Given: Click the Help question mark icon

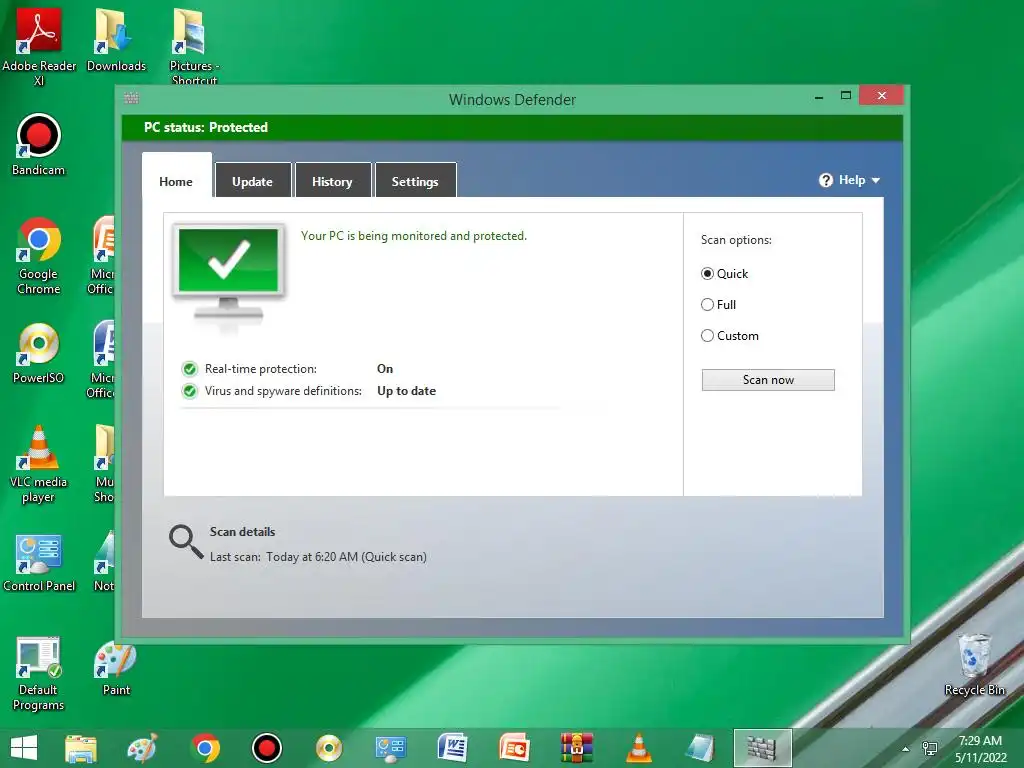Looking at the screenshot, I should coord(825,180).
